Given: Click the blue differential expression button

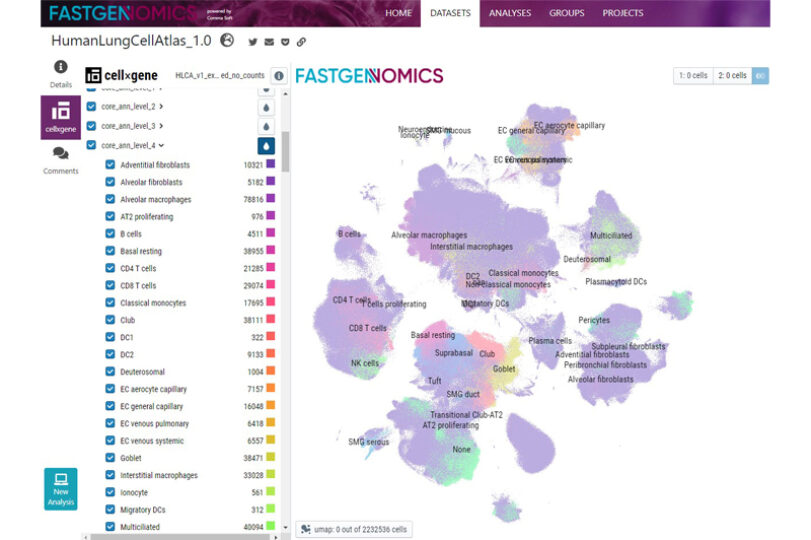Looking at the screenshot, I should [760, 76].
